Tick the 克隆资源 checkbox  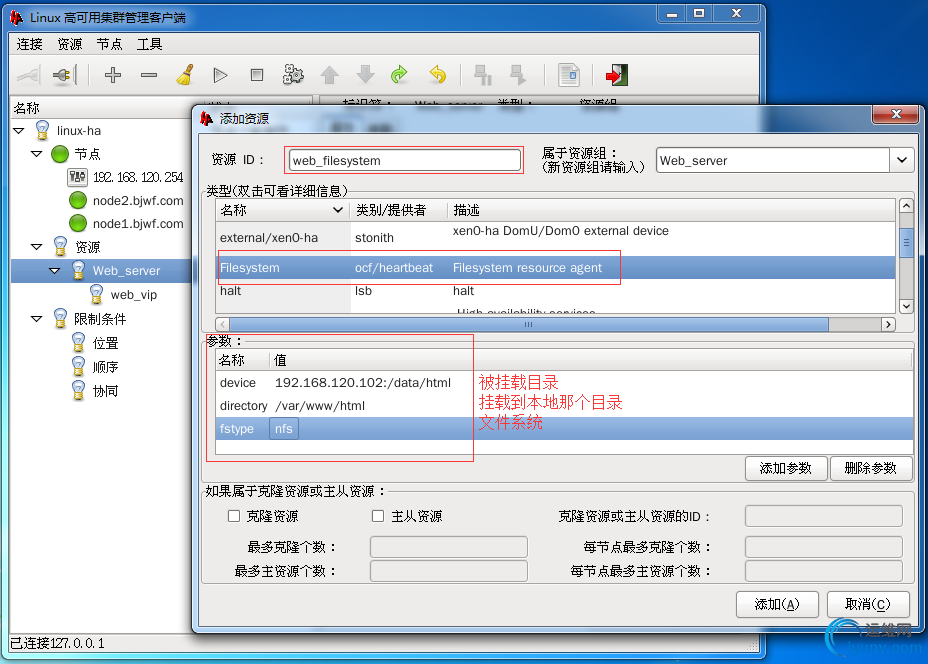click(234, 516)
